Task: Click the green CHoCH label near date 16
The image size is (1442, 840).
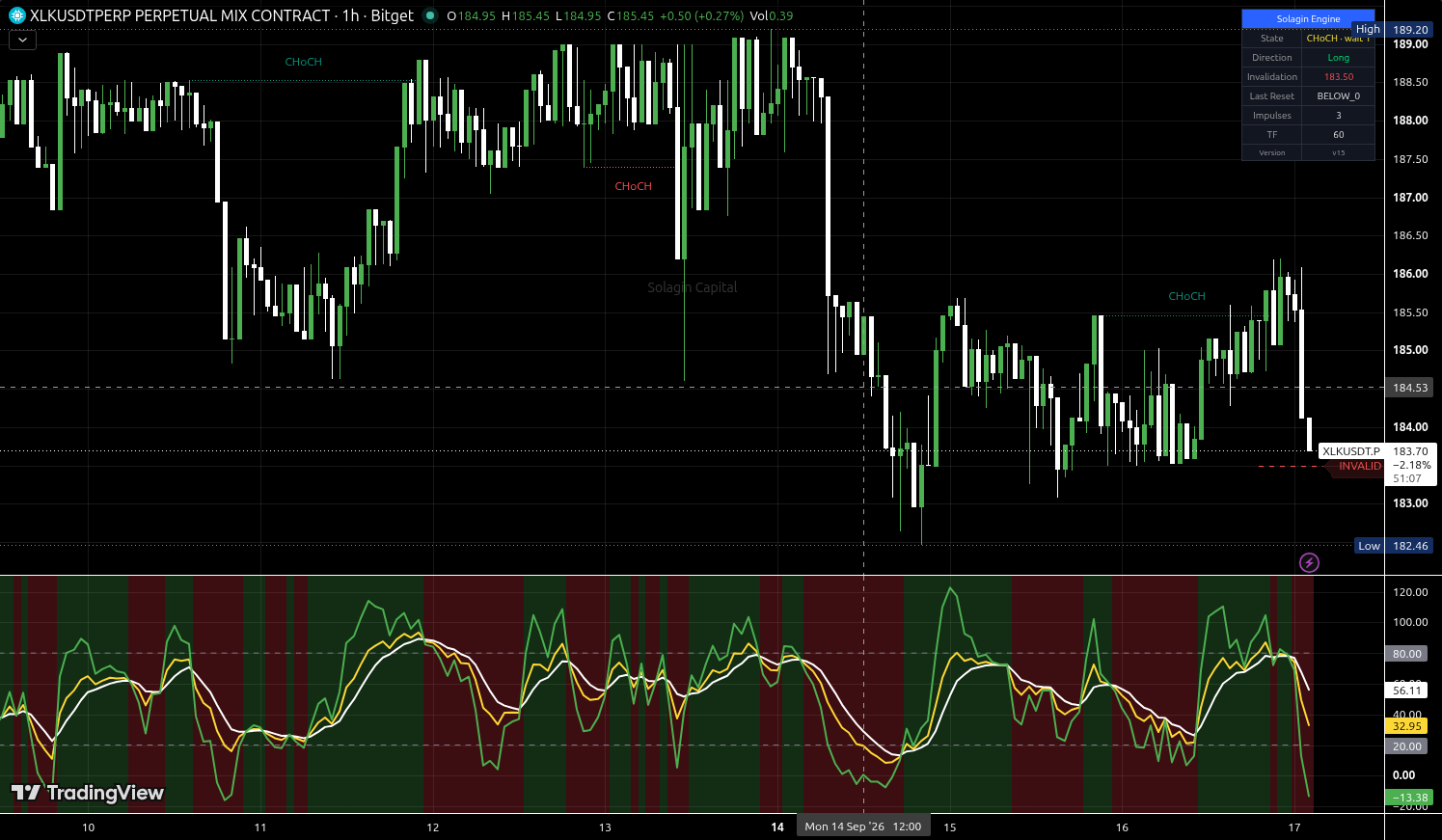Action: (1186, 296)
